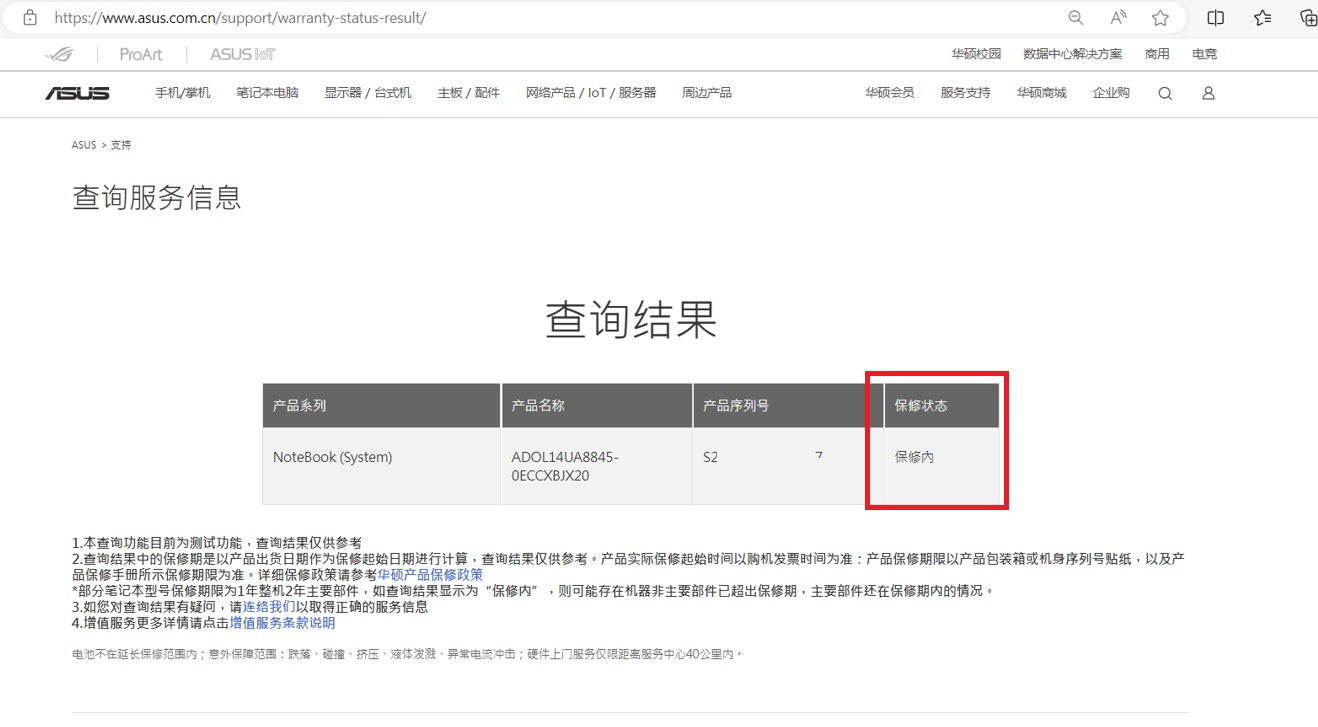Click the browser address bar URL

pos(240,18)
